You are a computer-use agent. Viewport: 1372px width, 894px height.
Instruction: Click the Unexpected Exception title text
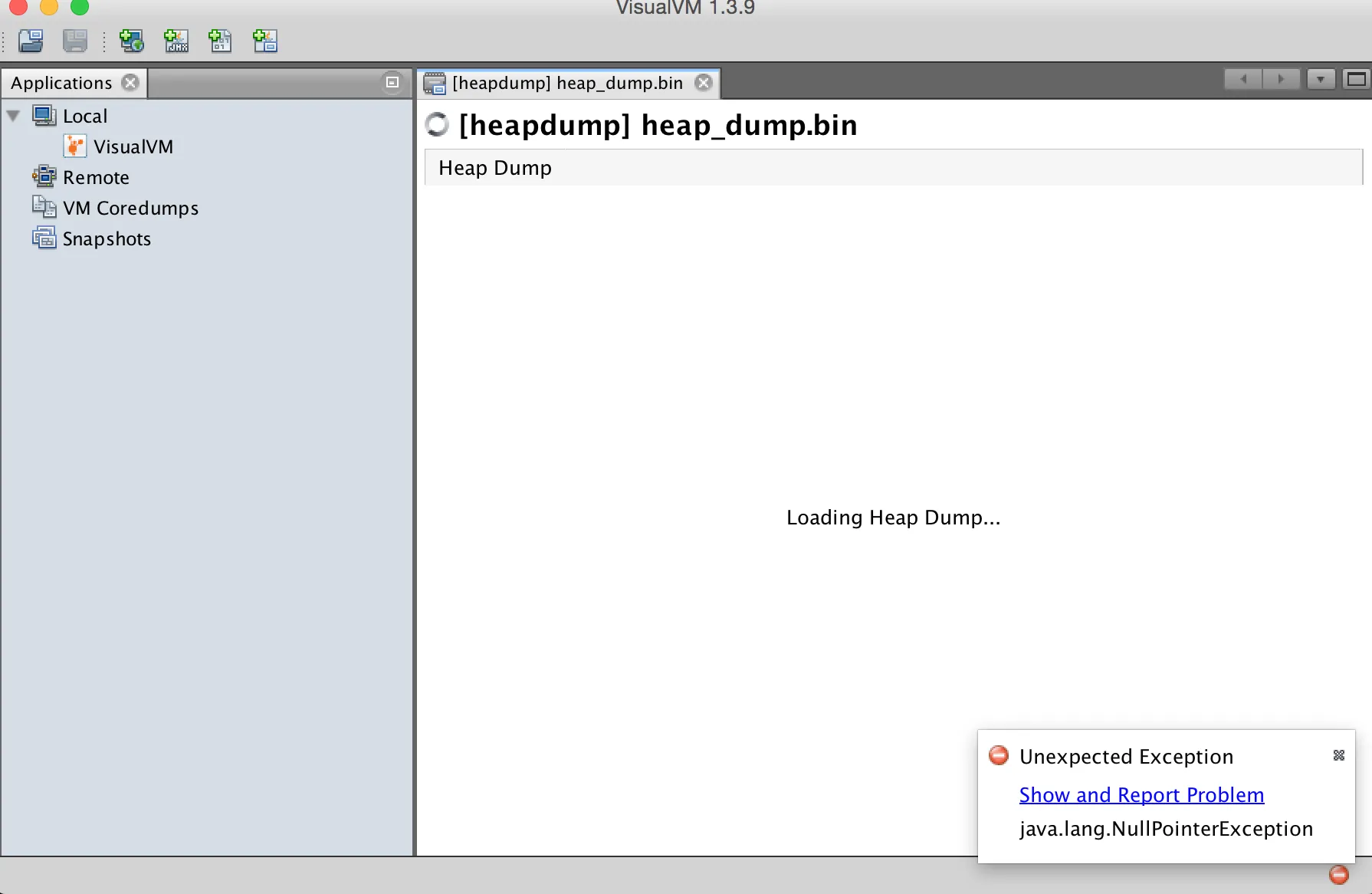(x=1126, y=757)
